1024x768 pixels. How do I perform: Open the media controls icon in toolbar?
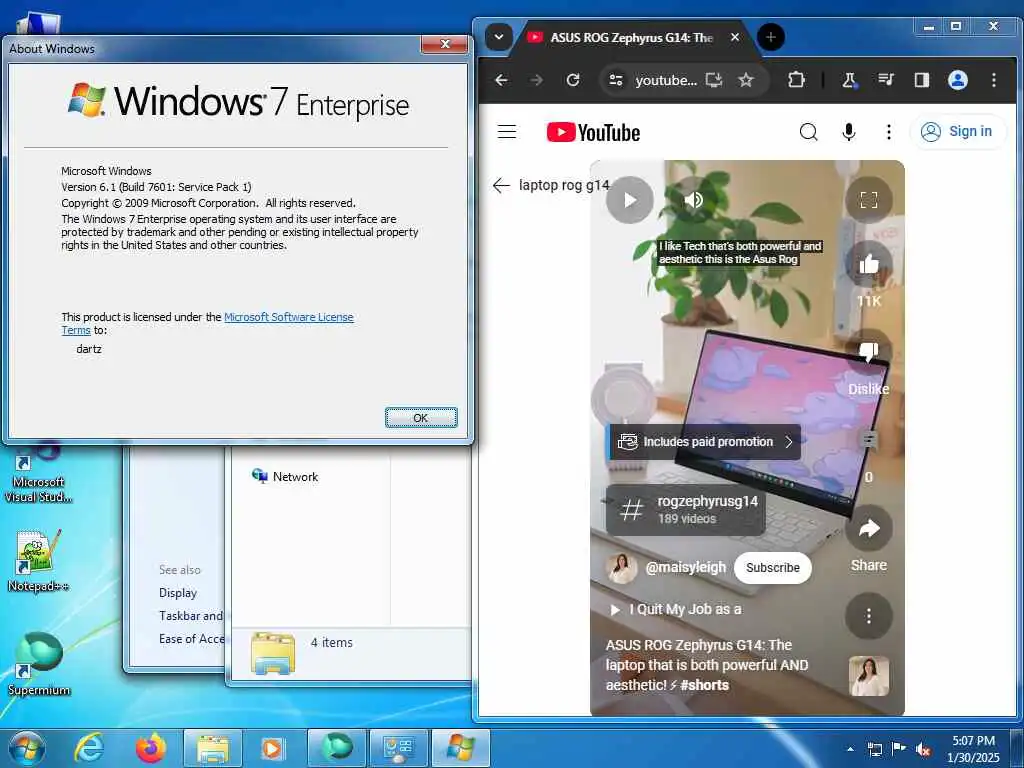point(886,80)
